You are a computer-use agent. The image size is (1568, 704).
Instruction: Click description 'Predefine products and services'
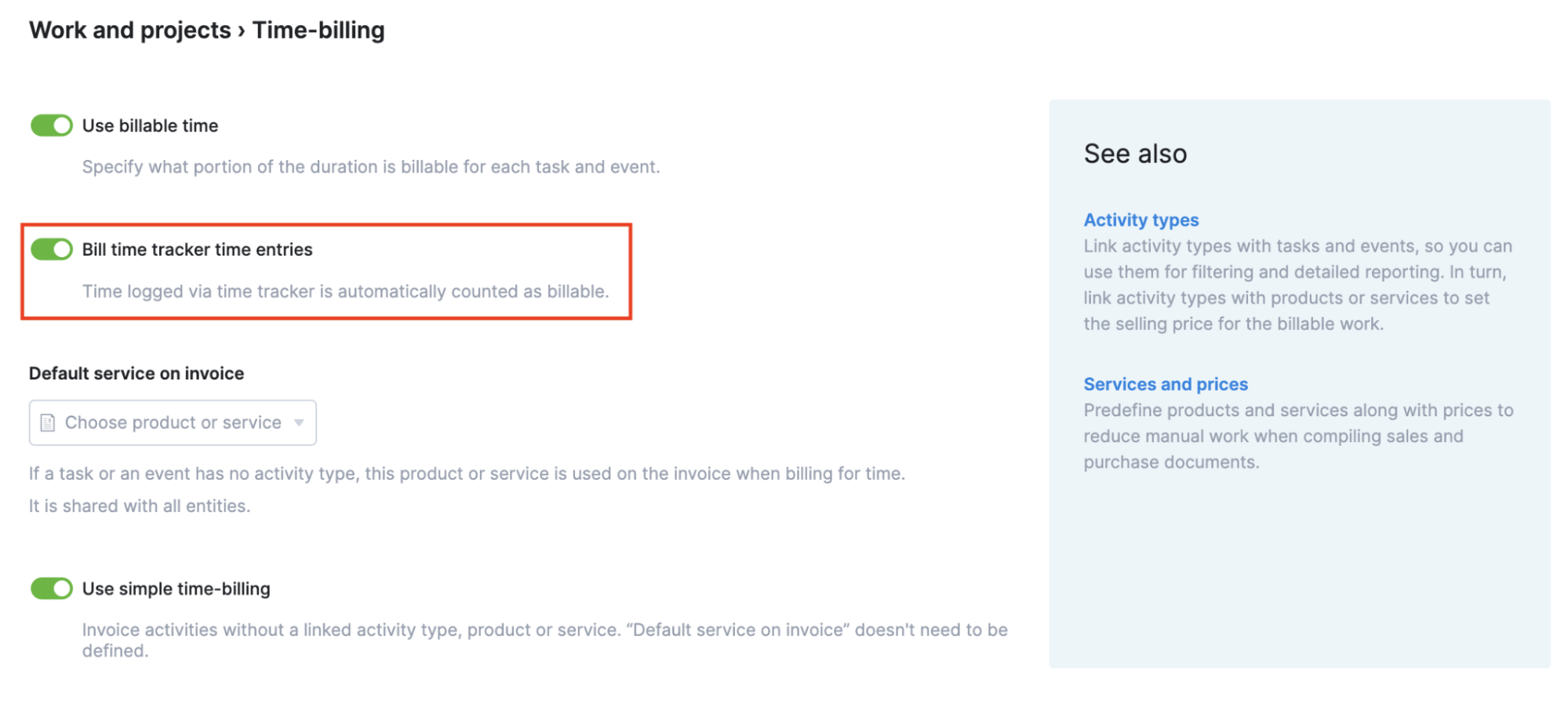[1298, 436]
